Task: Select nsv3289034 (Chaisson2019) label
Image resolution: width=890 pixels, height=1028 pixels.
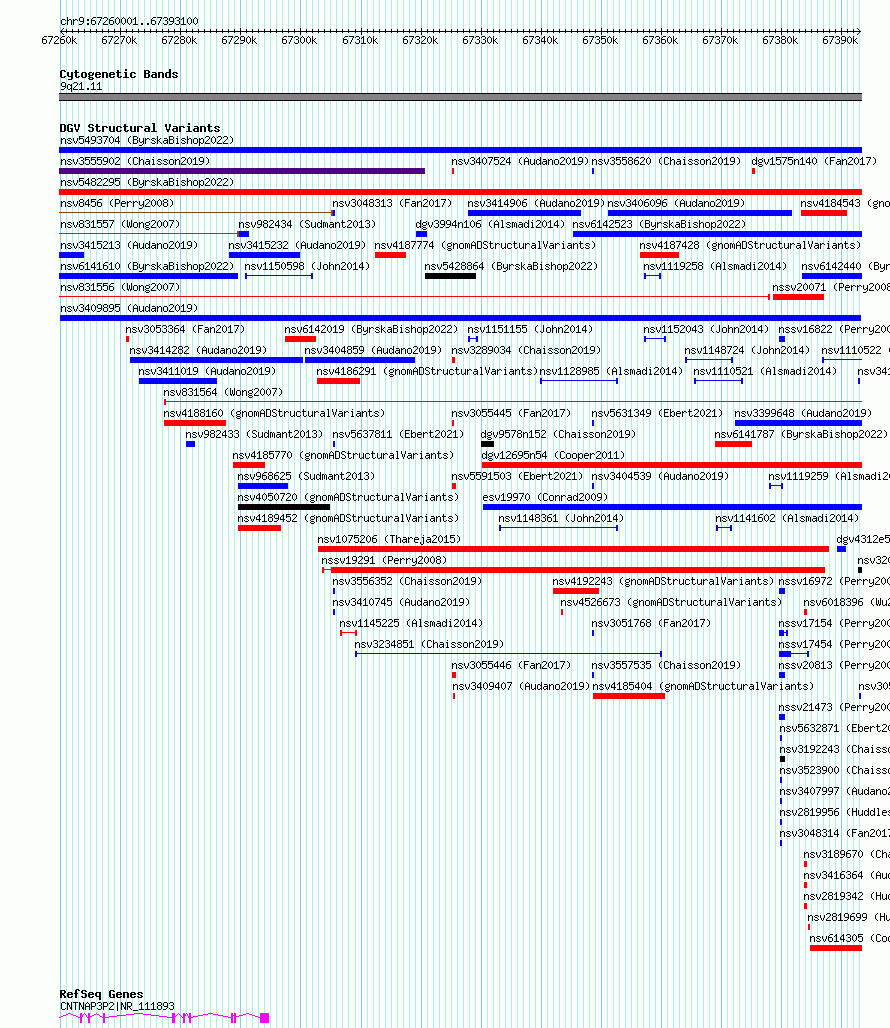Action: pos(526,350)
